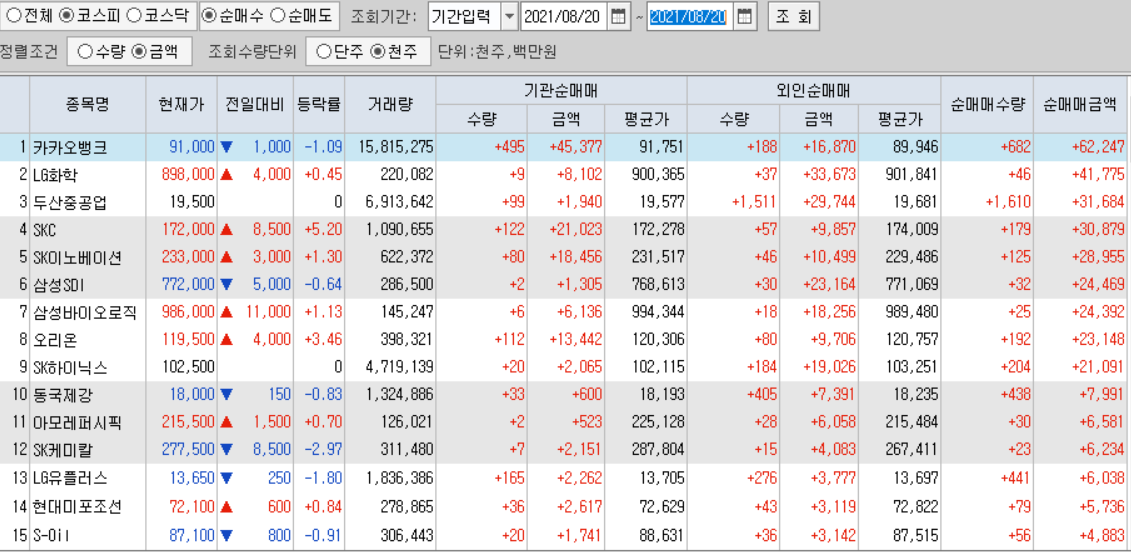The image size is (1131, 552).
Task: Select the 동국제강 stock name
Action: click(63, 395)
